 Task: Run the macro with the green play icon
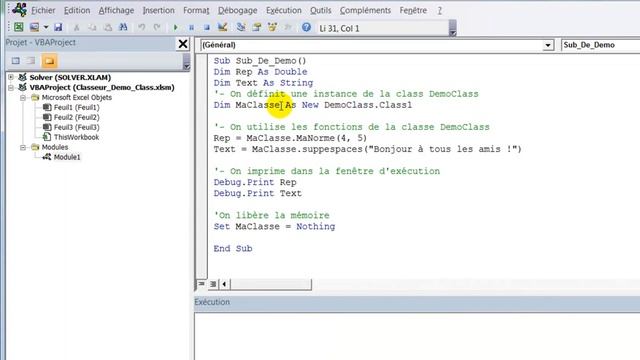coord(176,27)
